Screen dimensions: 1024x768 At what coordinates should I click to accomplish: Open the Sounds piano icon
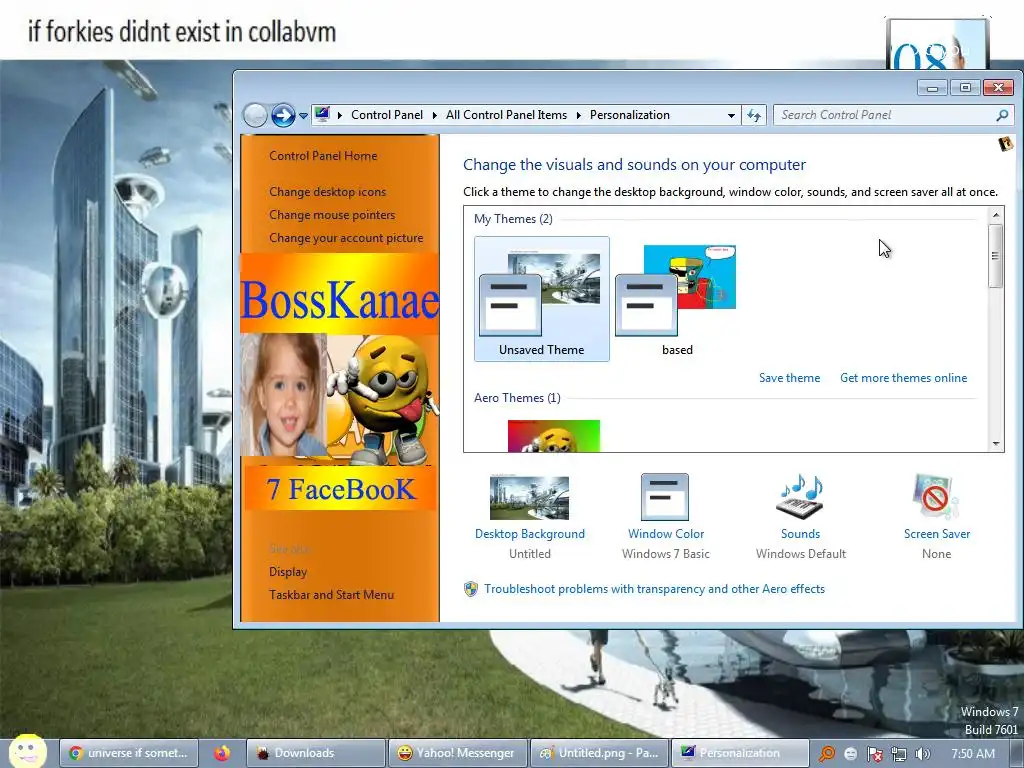tap(801, 498)
